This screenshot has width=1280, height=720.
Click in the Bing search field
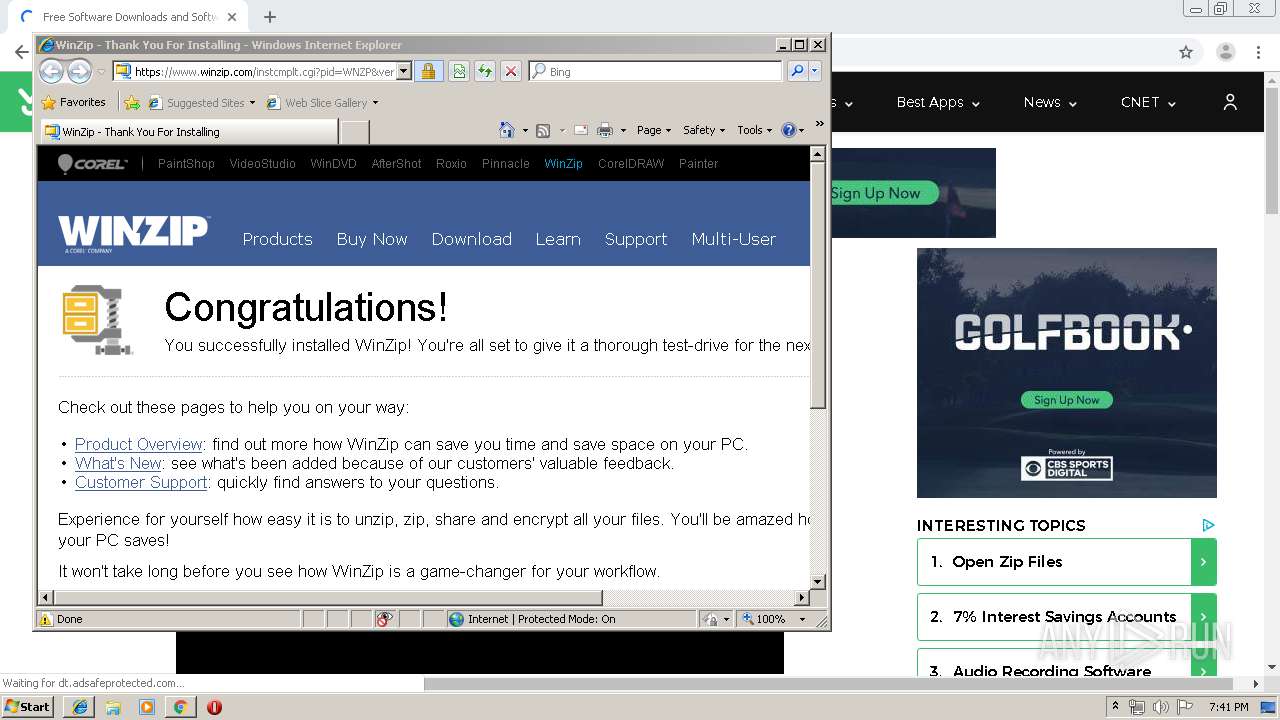click(x=655, y=71)
